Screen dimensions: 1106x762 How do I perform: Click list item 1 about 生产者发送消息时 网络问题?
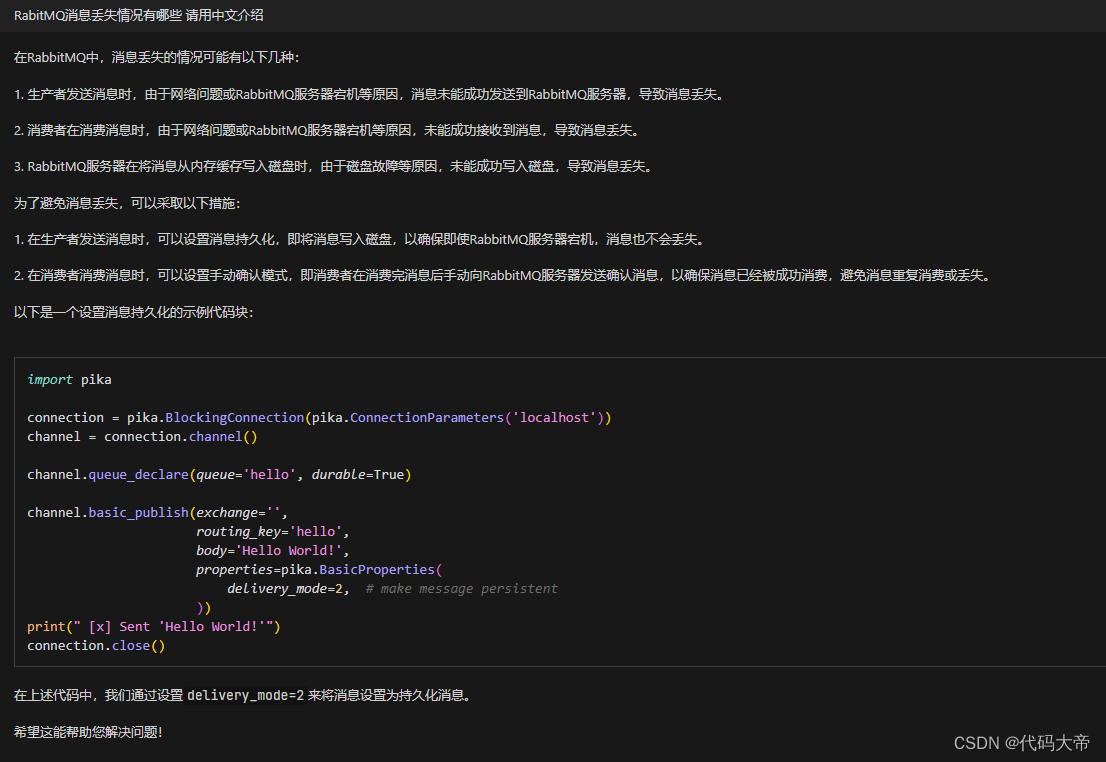click(x=370, y=94)
